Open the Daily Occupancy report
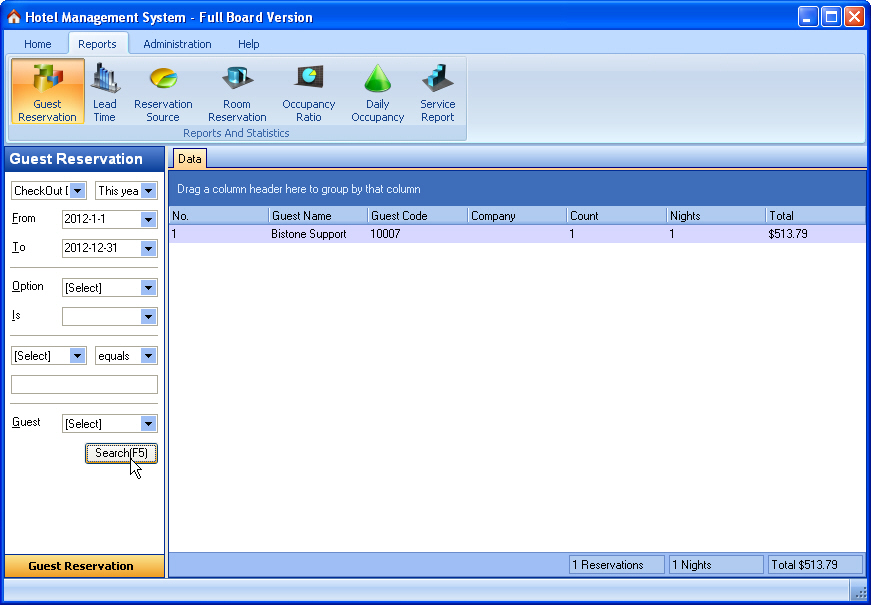The image size is (871, 605). click(377, 92)
